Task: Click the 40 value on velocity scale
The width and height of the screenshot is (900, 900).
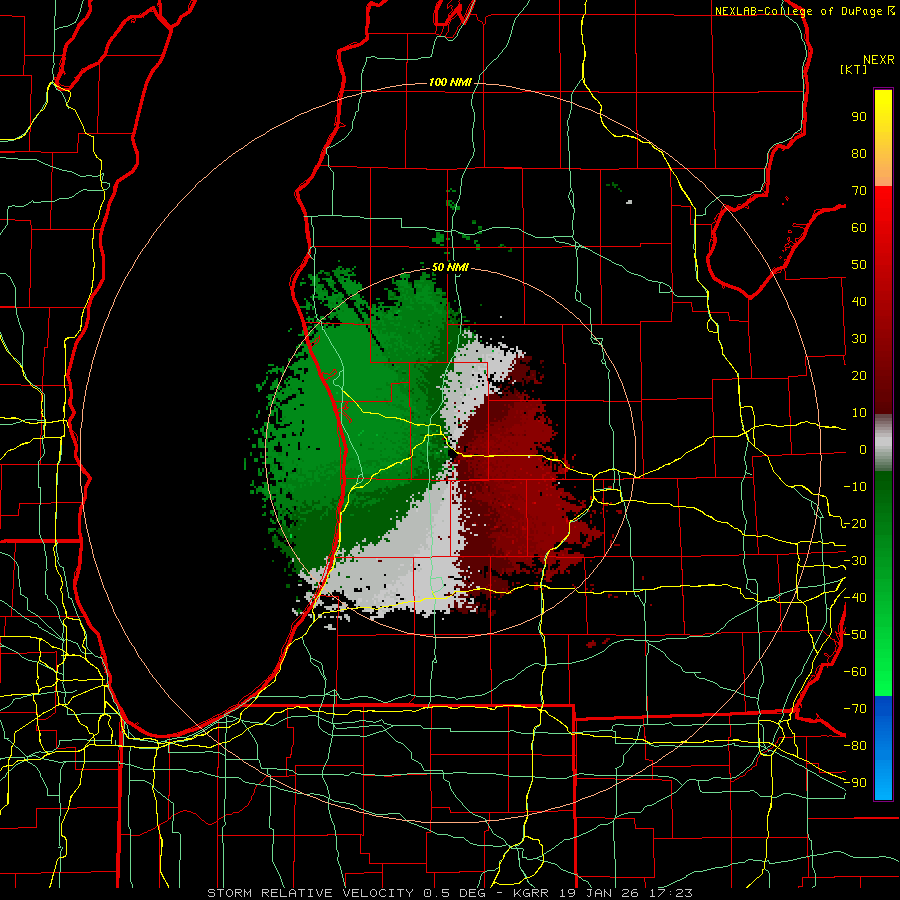Action: tap(859, 301)
